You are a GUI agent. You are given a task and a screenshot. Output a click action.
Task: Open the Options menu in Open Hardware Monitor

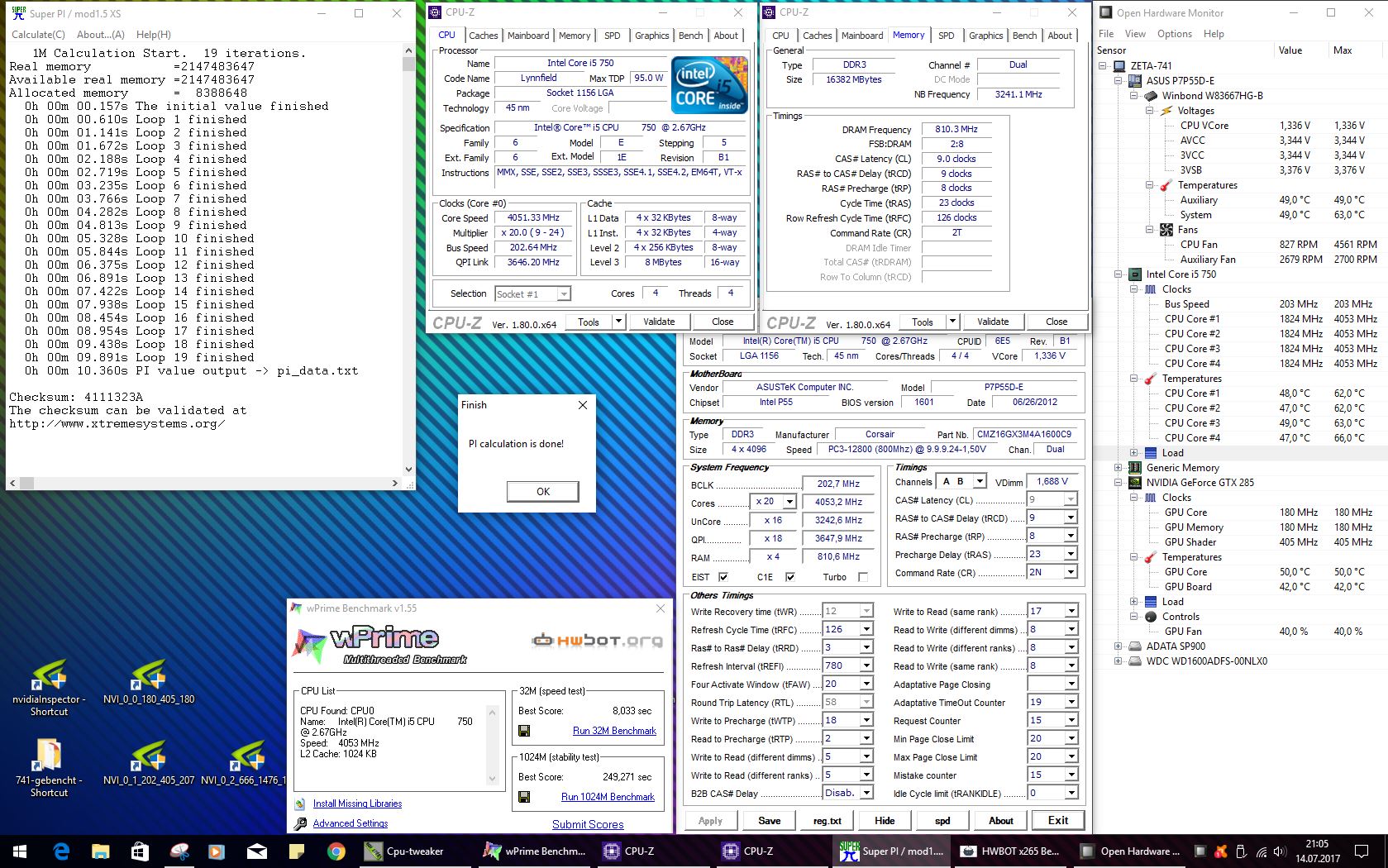tap(1174, 34)
